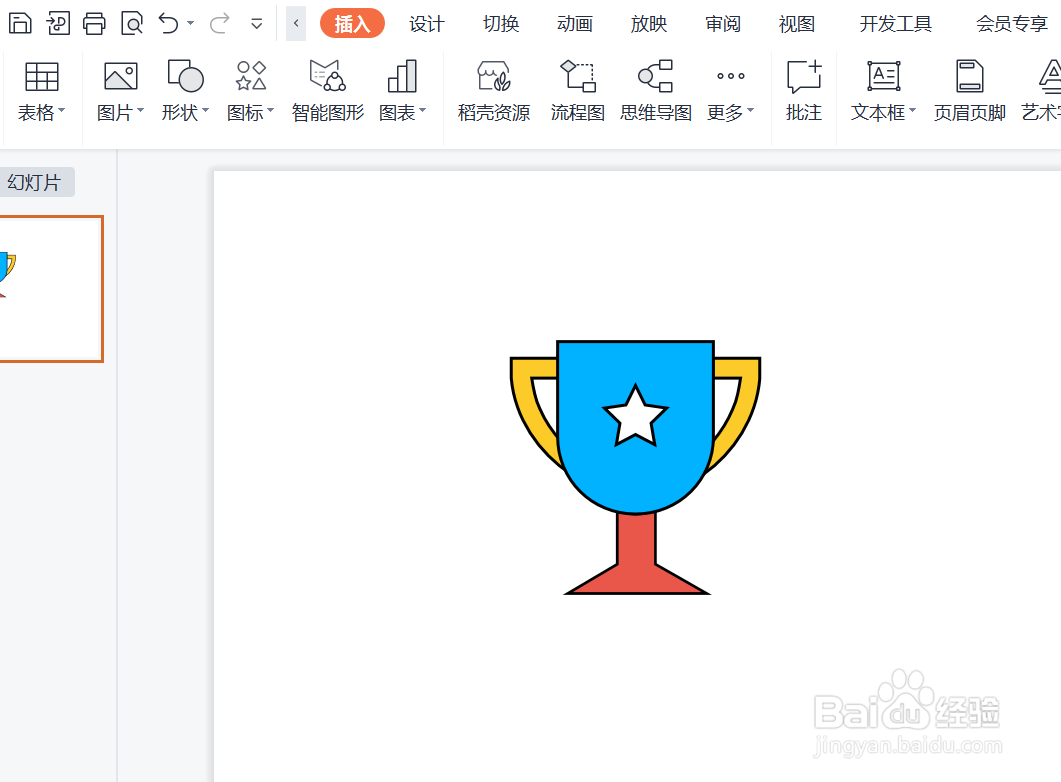Open the 设计 tab
Viewport: 1061px width, 782px height.
pos(427,24)
